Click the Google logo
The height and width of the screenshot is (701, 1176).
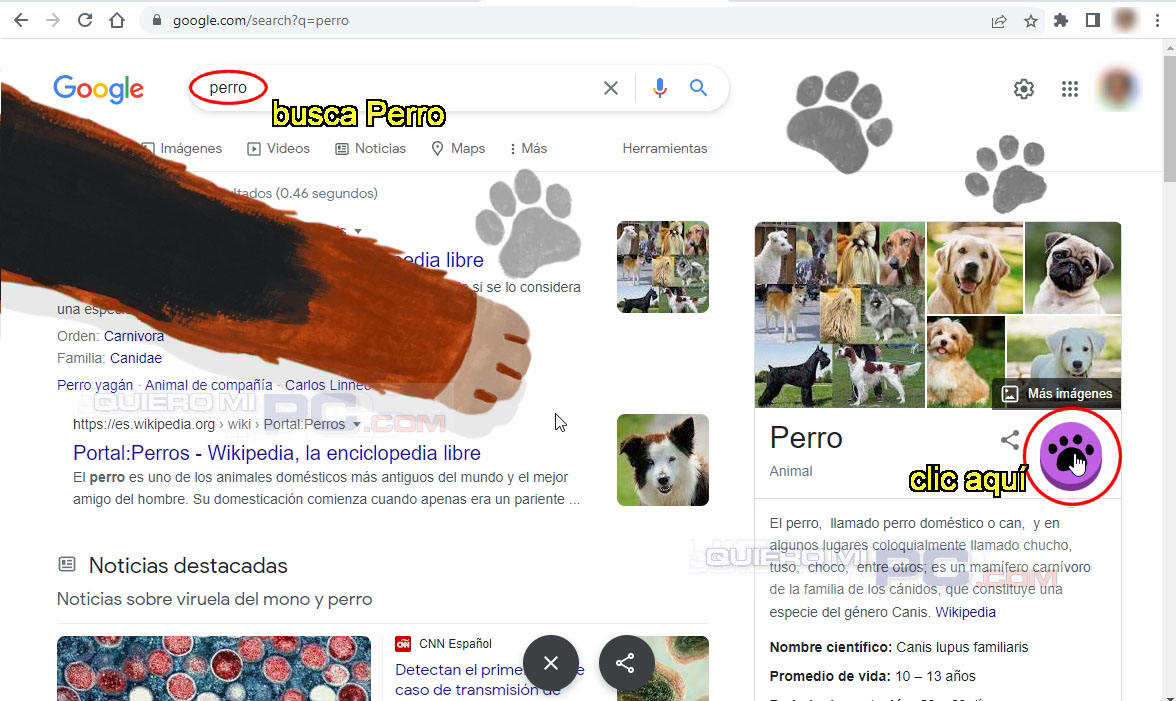[98, 89]
